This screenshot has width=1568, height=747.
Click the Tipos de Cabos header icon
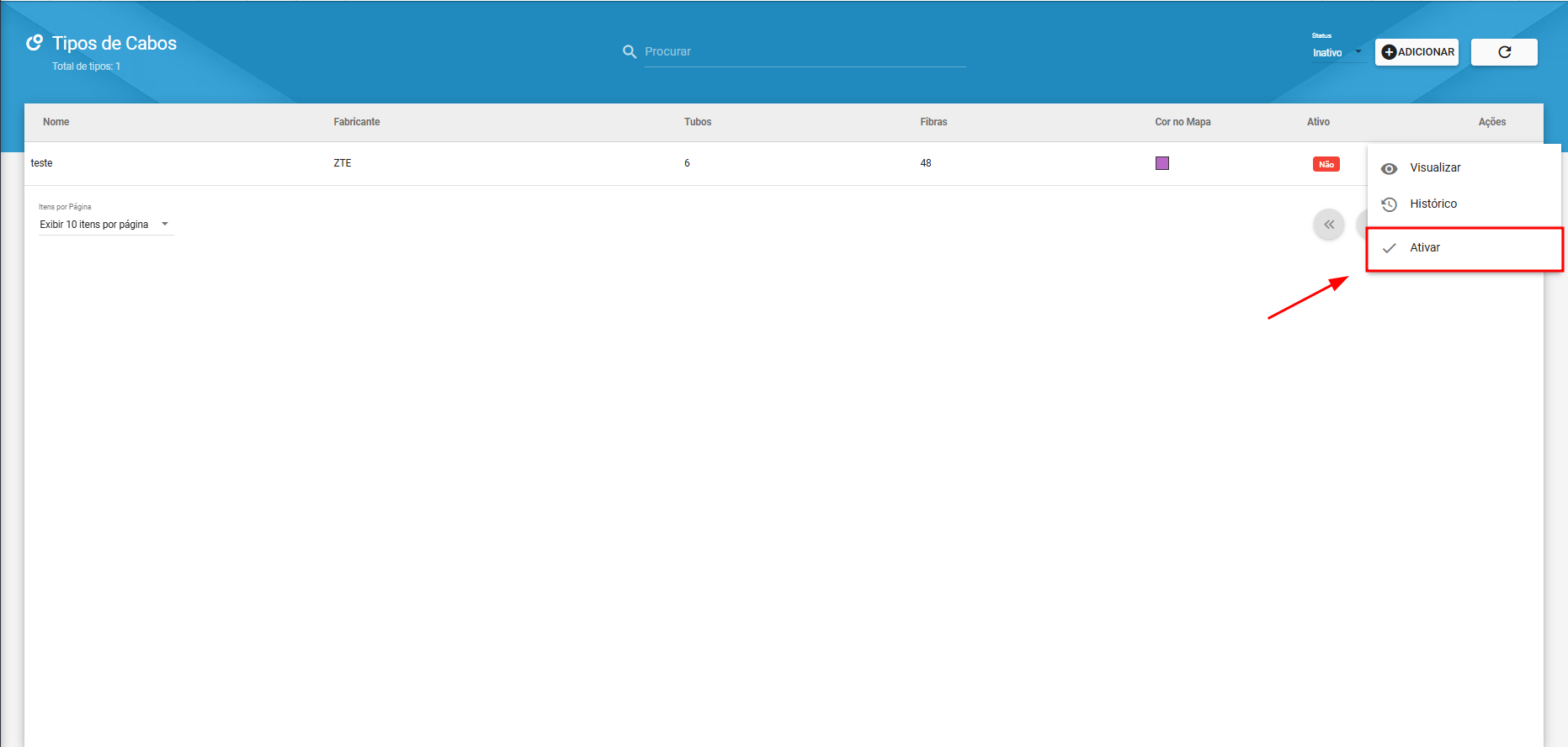pos(35,42)
